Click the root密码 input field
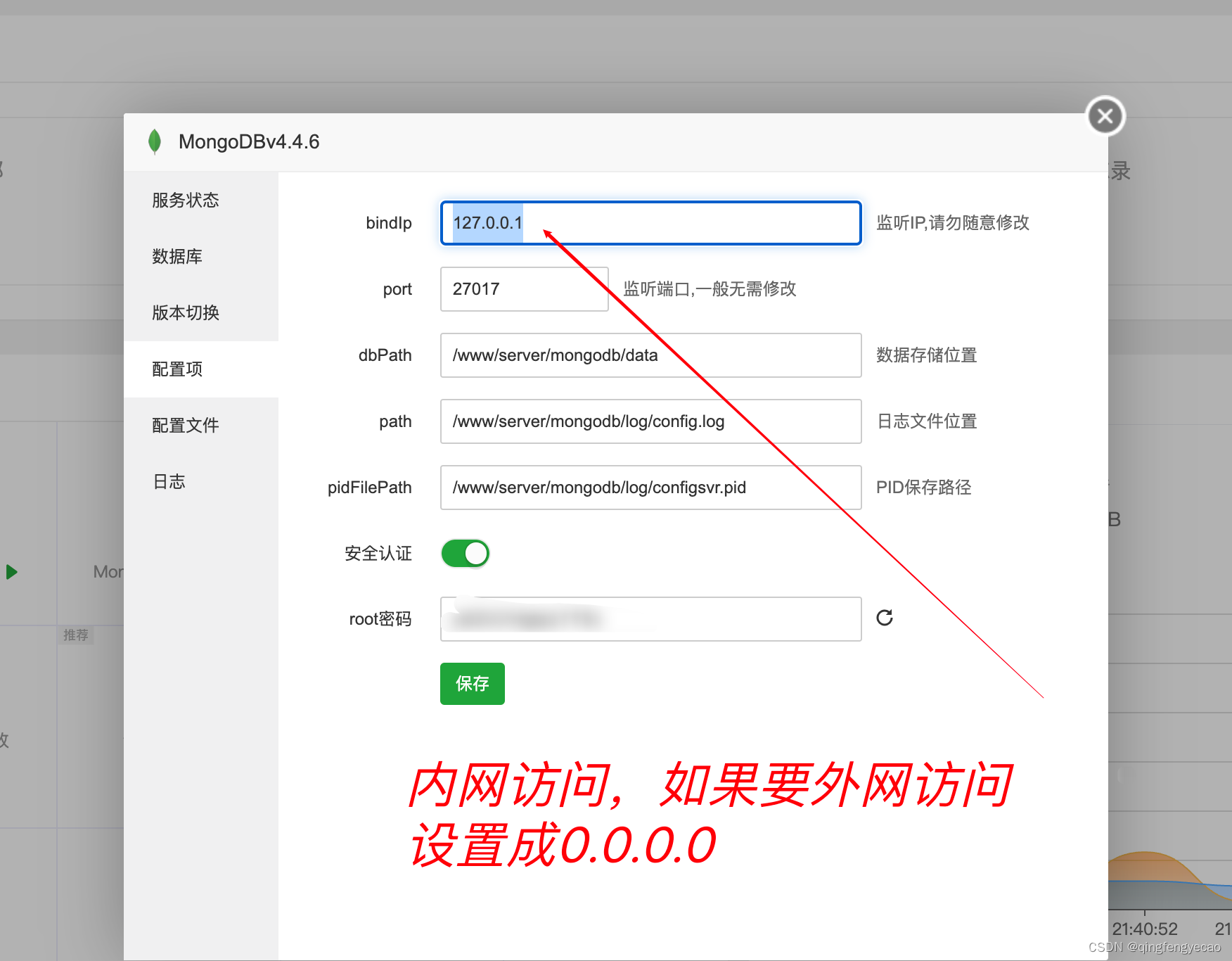The image size is (1232, 961). pos(651,619)
